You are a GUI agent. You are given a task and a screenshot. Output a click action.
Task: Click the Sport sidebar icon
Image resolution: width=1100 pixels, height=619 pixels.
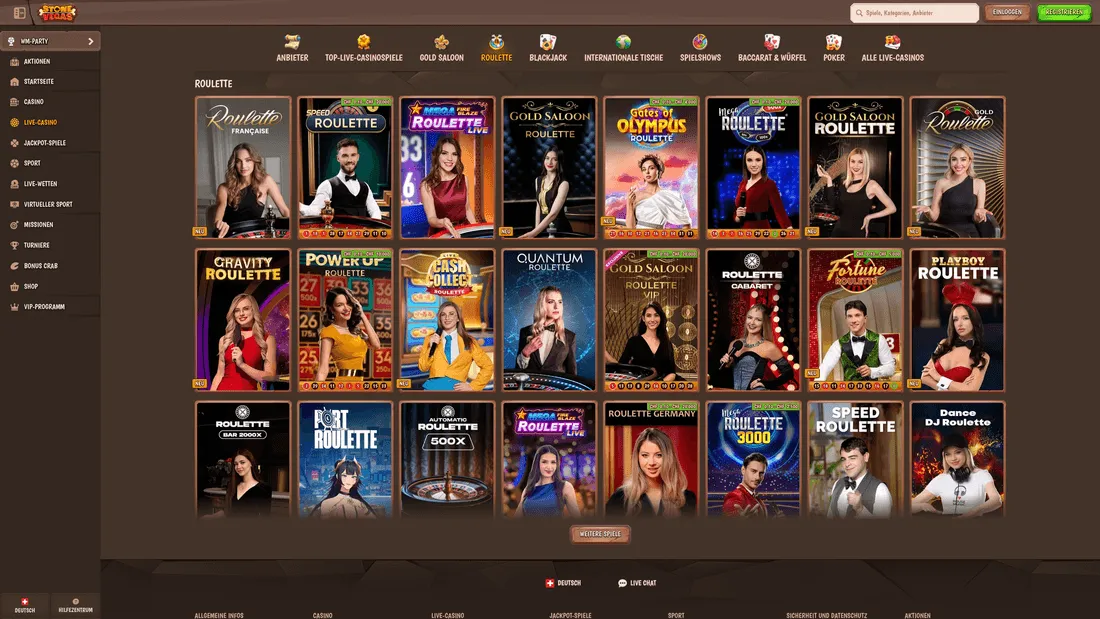14,164
